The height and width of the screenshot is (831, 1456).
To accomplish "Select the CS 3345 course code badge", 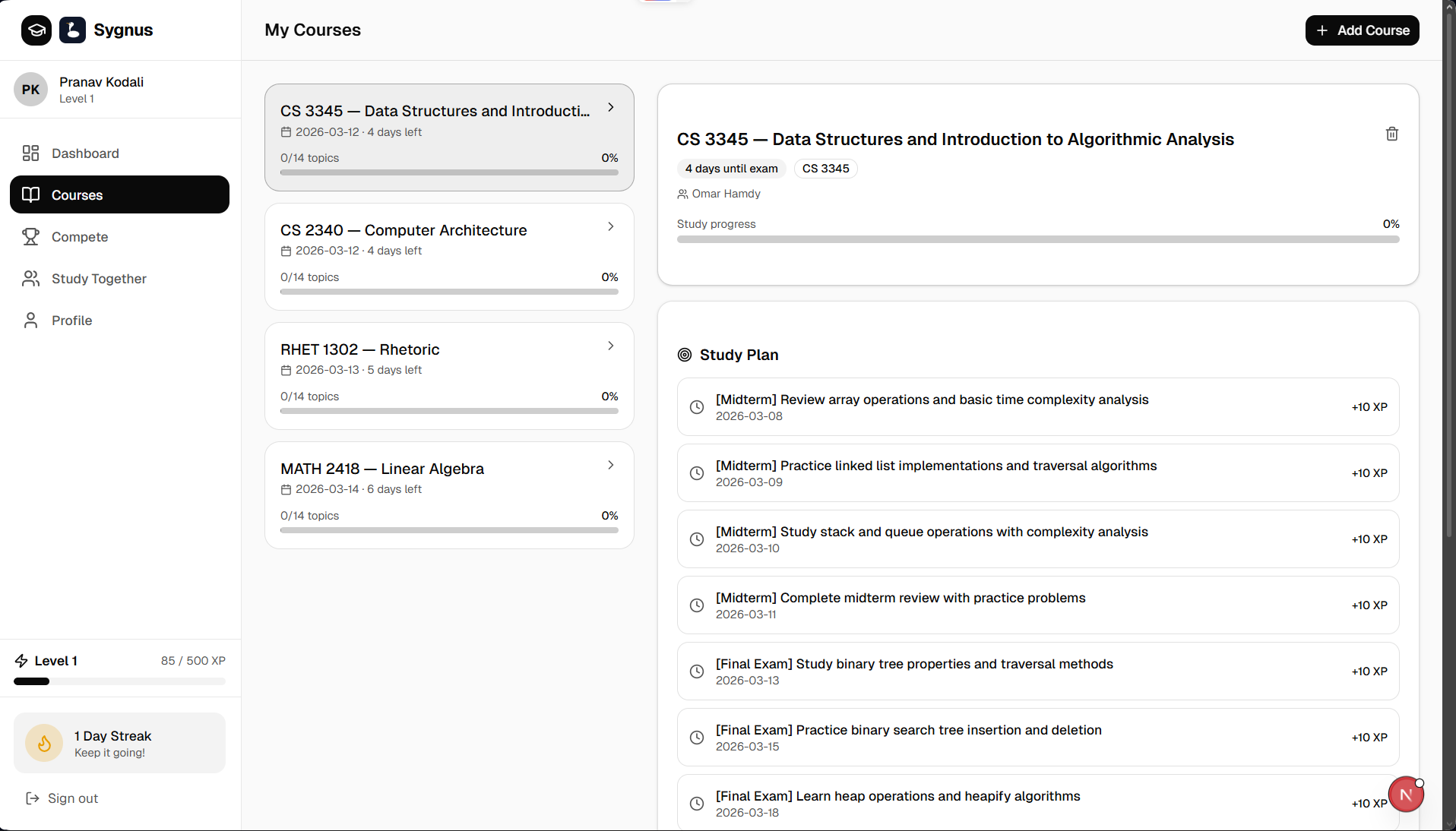I will point(825,169).
